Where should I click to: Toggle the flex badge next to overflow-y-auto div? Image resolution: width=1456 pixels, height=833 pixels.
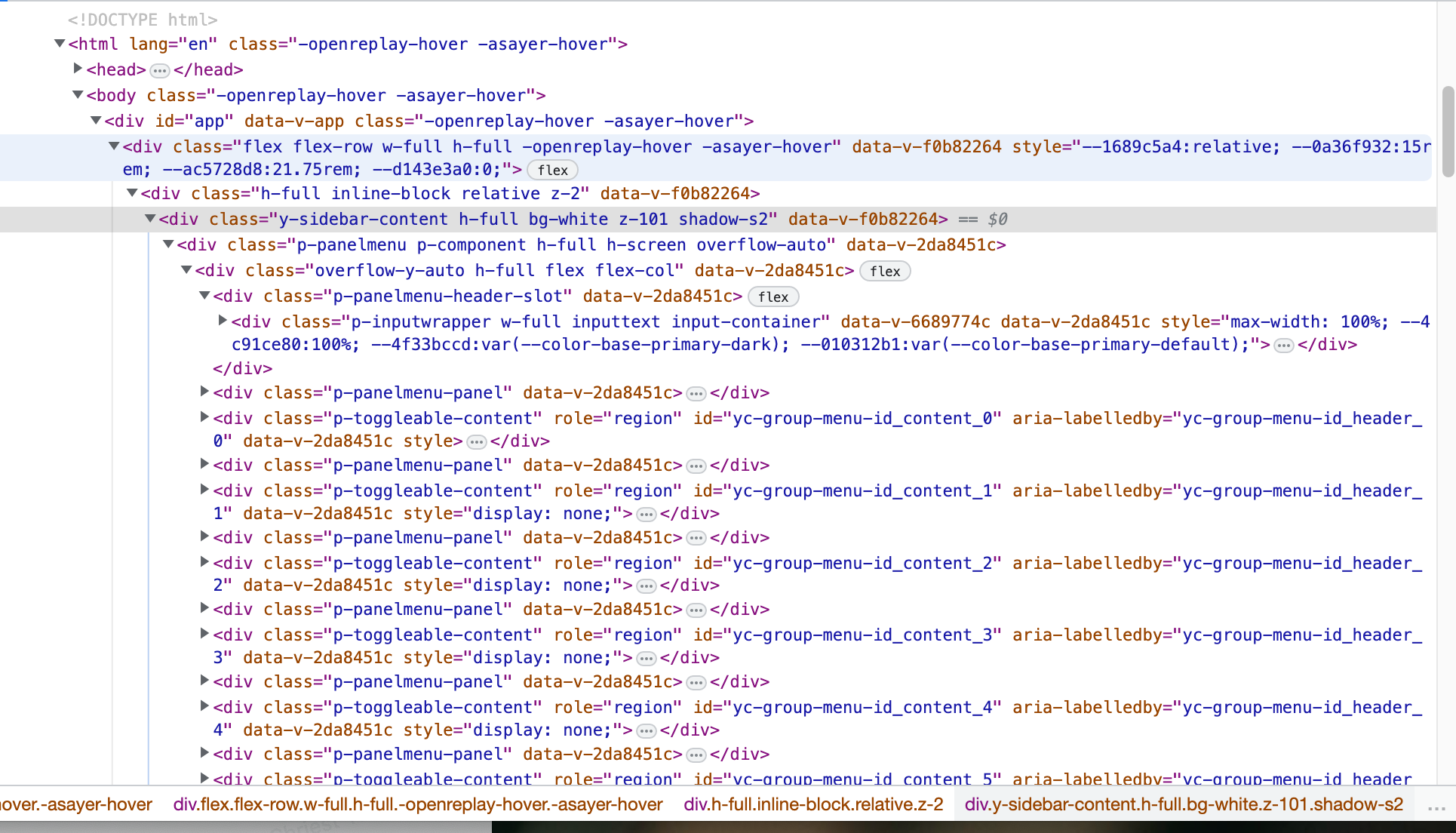pos(884,271)
